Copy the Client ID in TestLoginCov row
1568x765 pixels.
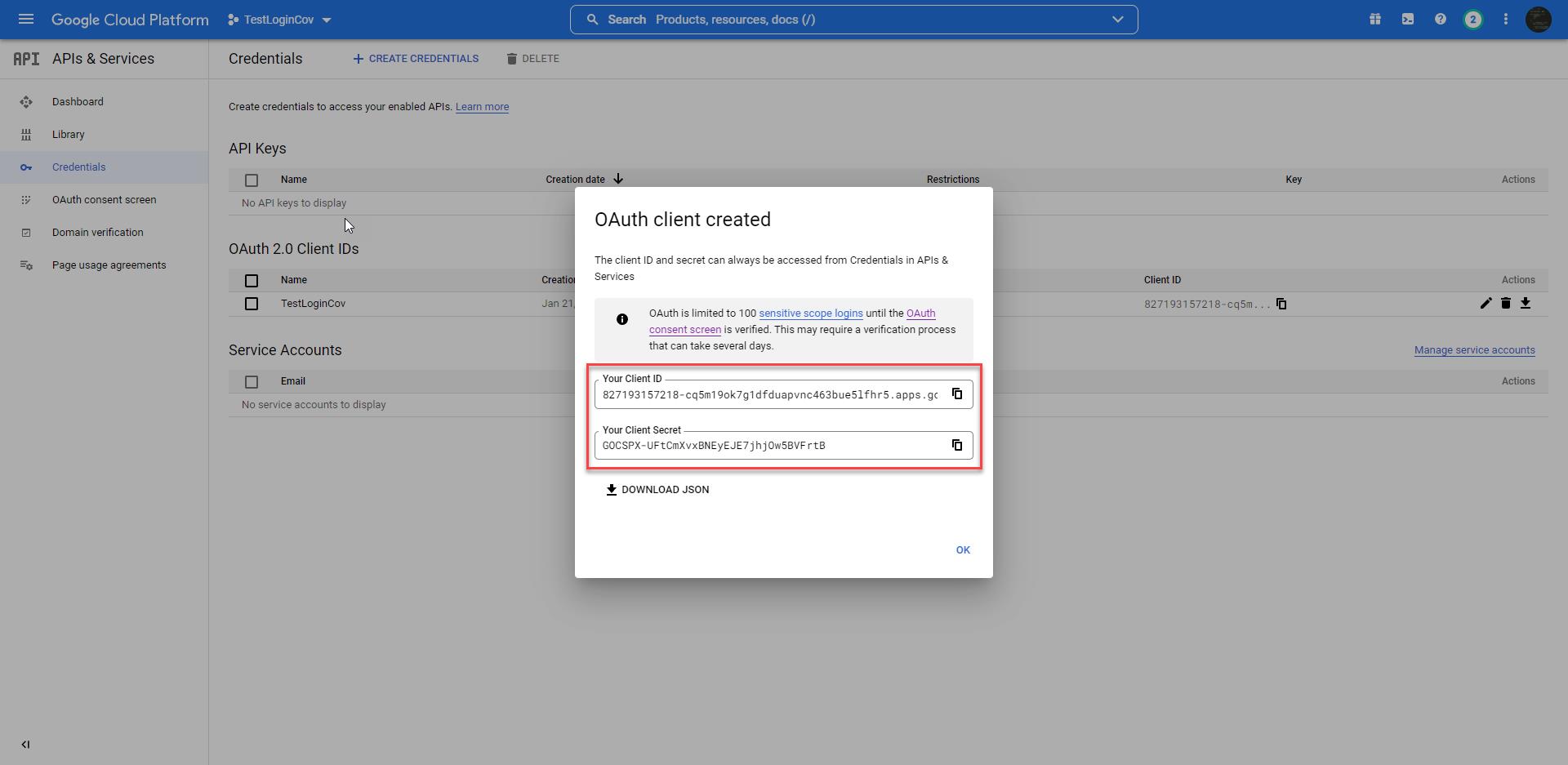coord(1281,304)
